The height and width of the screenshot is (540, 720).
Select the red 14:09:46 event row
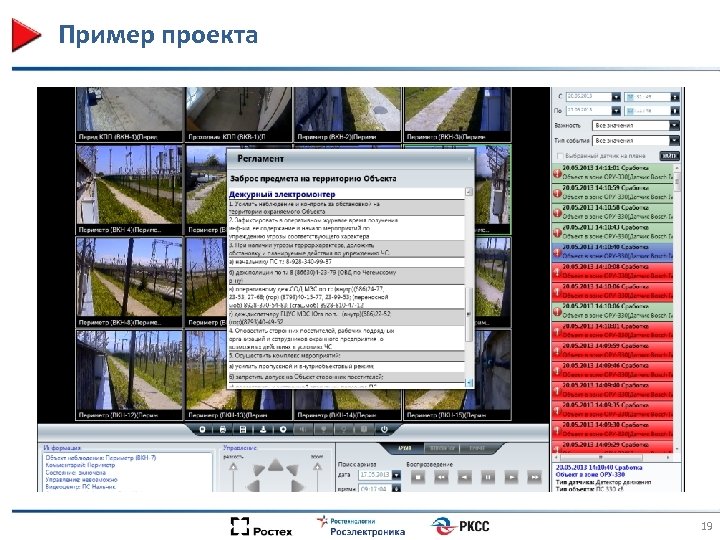tap(613, 371)
